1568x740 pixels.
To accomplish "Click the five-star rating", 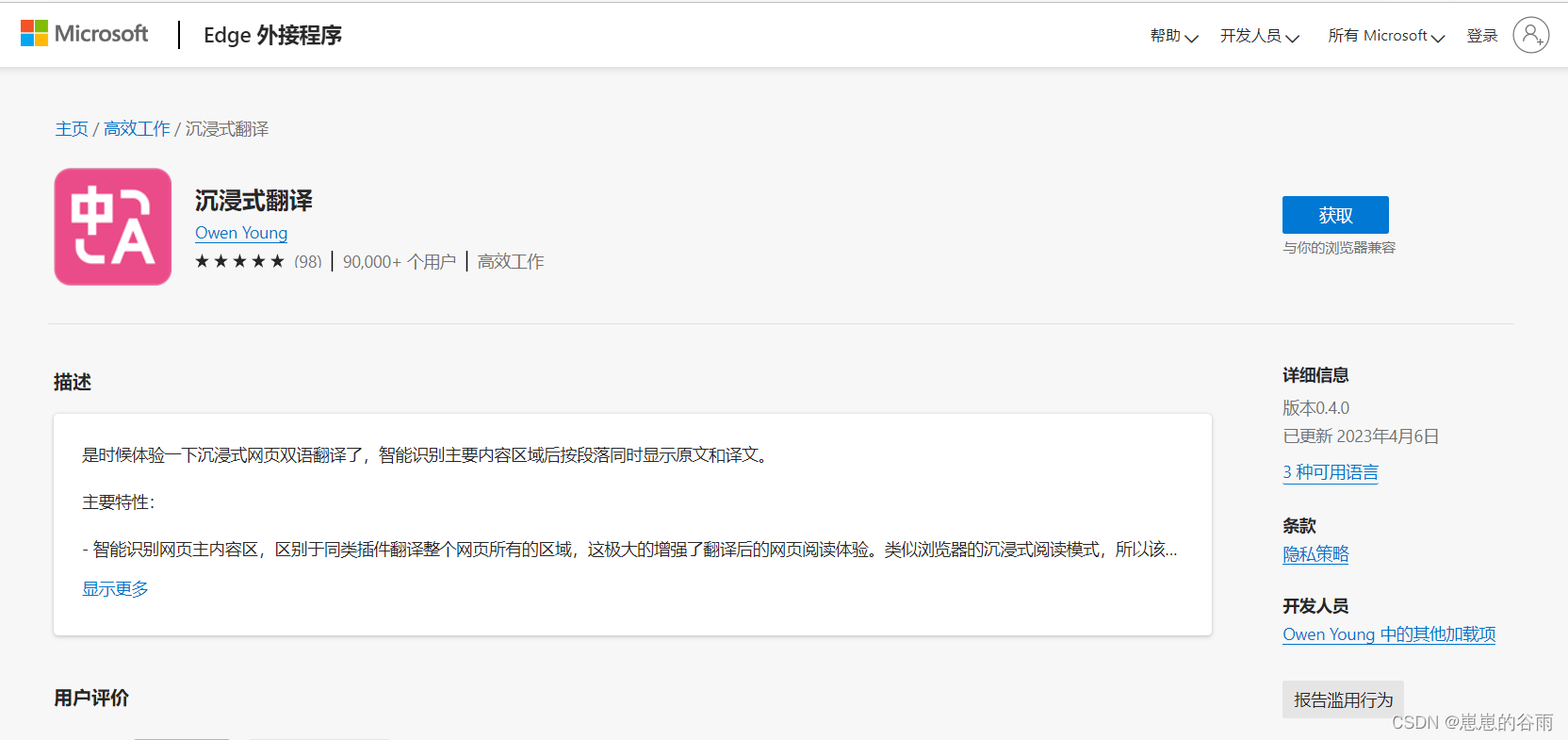I will tap(239, 261).
